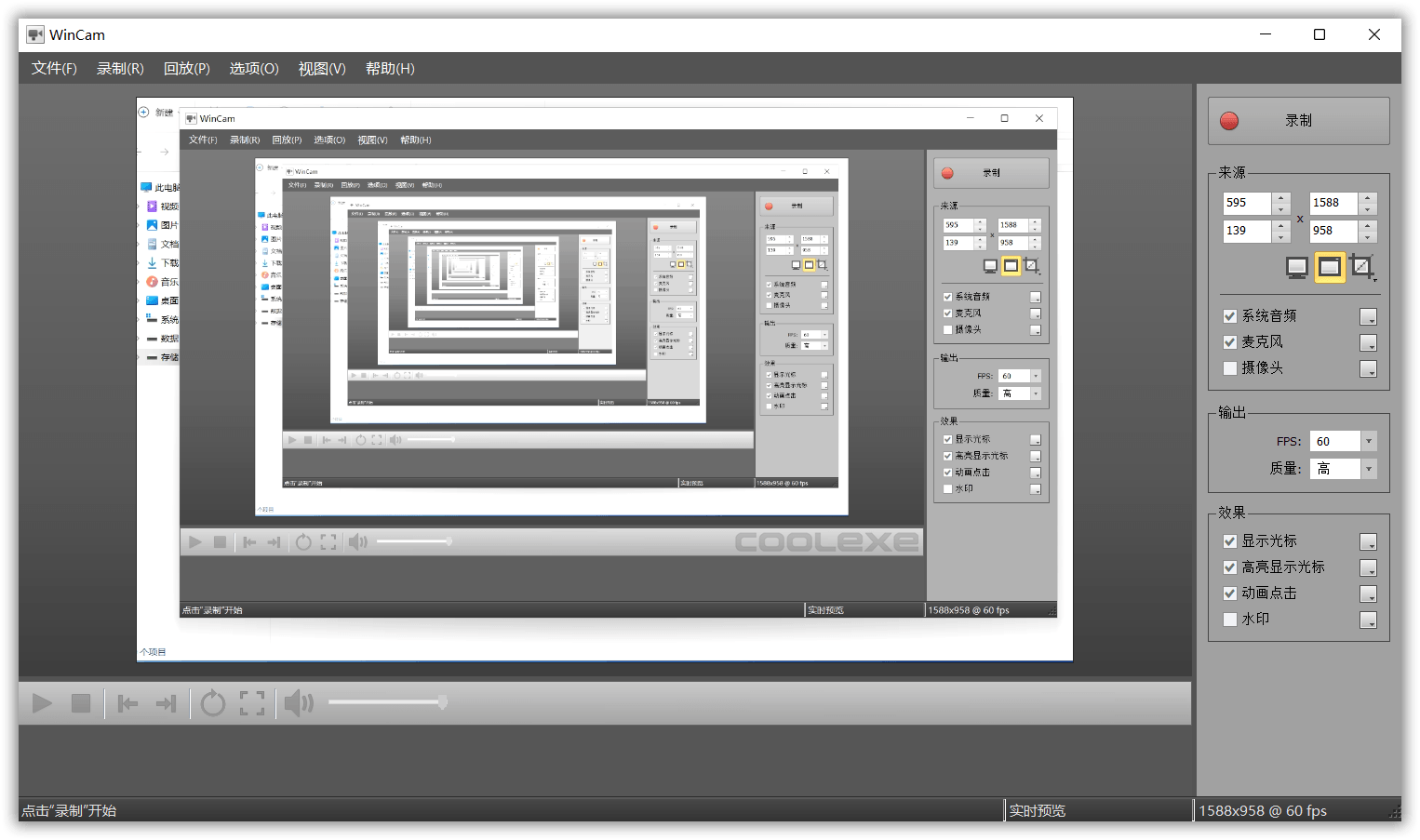1420x840 pixels.
Task: Disable the 麦克风 (microphone) checkbox
Action: (x=1230, y=341)
